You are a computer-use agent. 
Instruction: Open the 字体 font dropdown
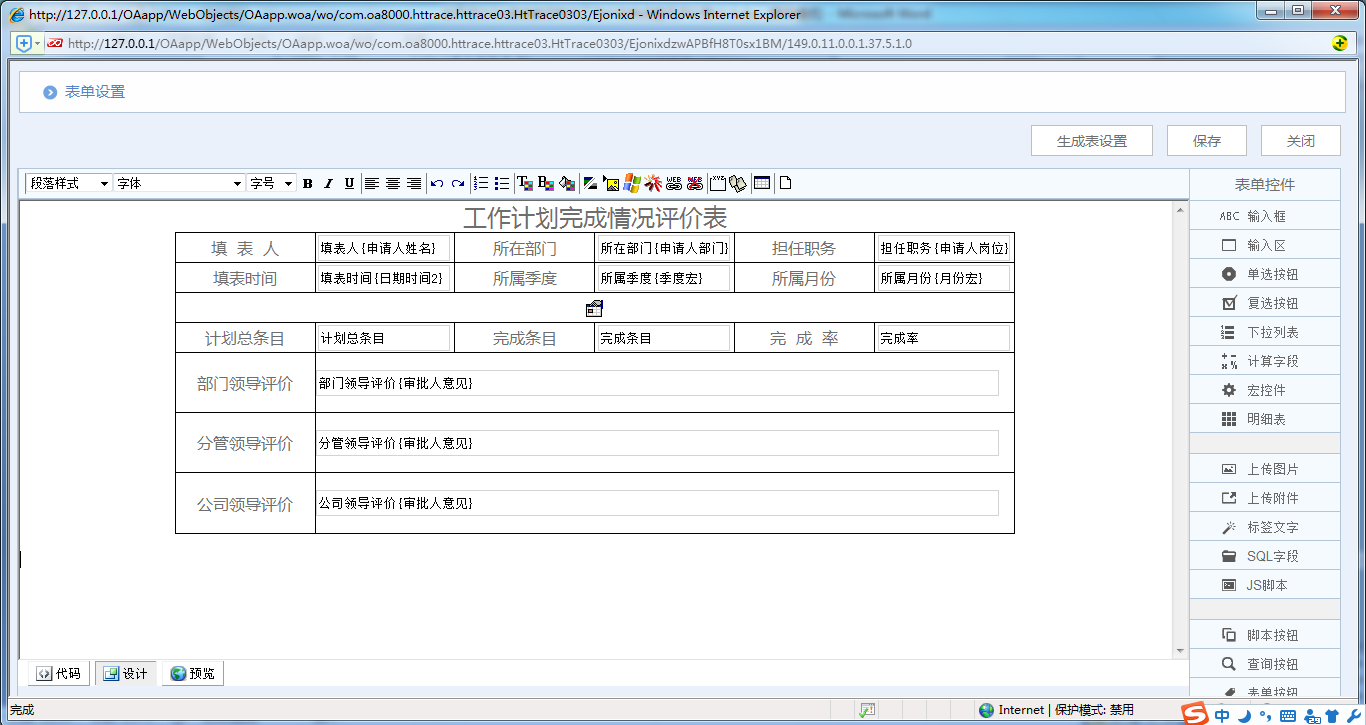coord(178,183)
